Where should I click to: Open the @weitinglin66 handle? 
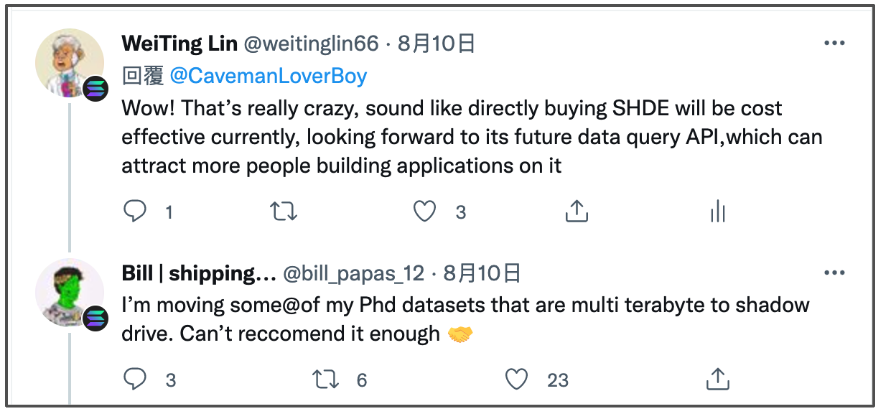click(x=312, y=44)
